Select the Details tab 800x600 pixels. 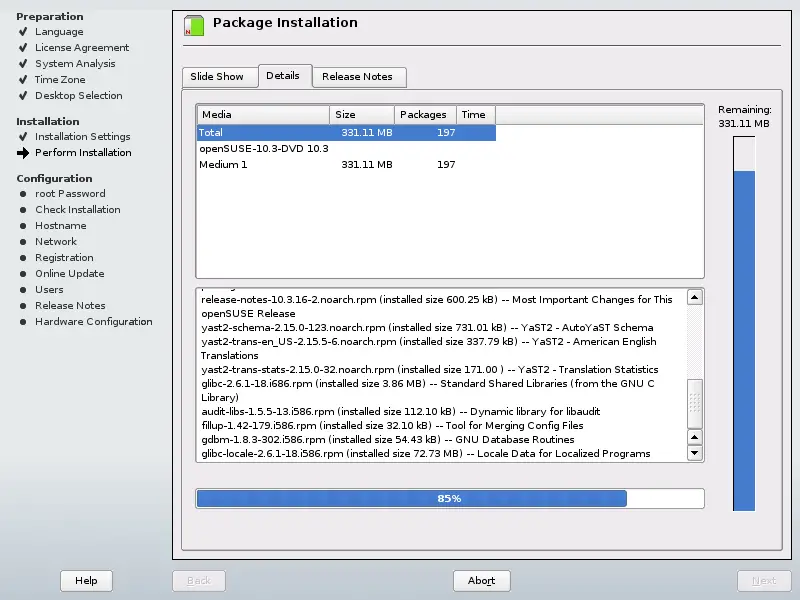pos(285,76)
